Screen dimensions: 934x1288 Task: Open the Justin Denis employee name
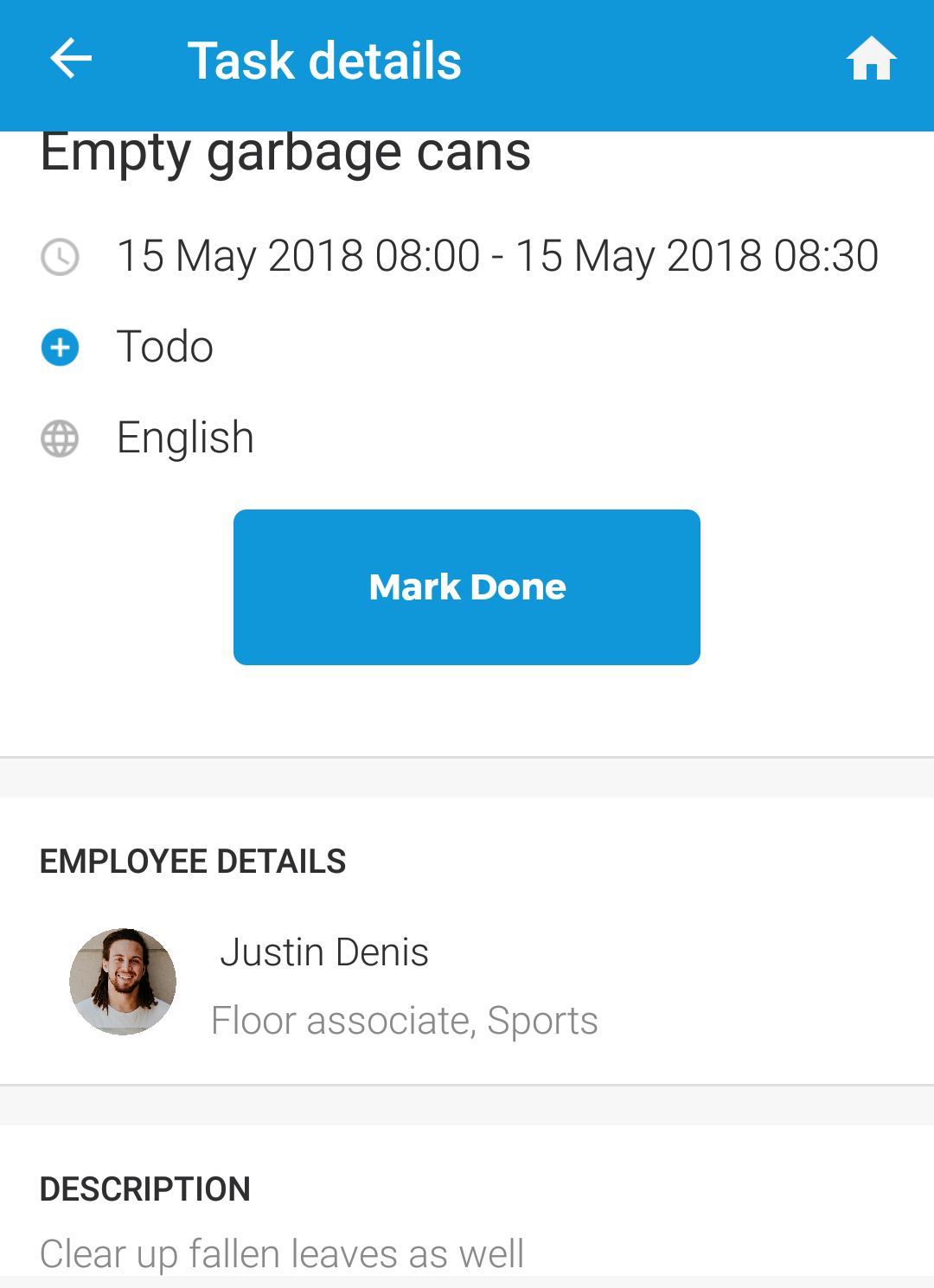click(x=324, y=952)
